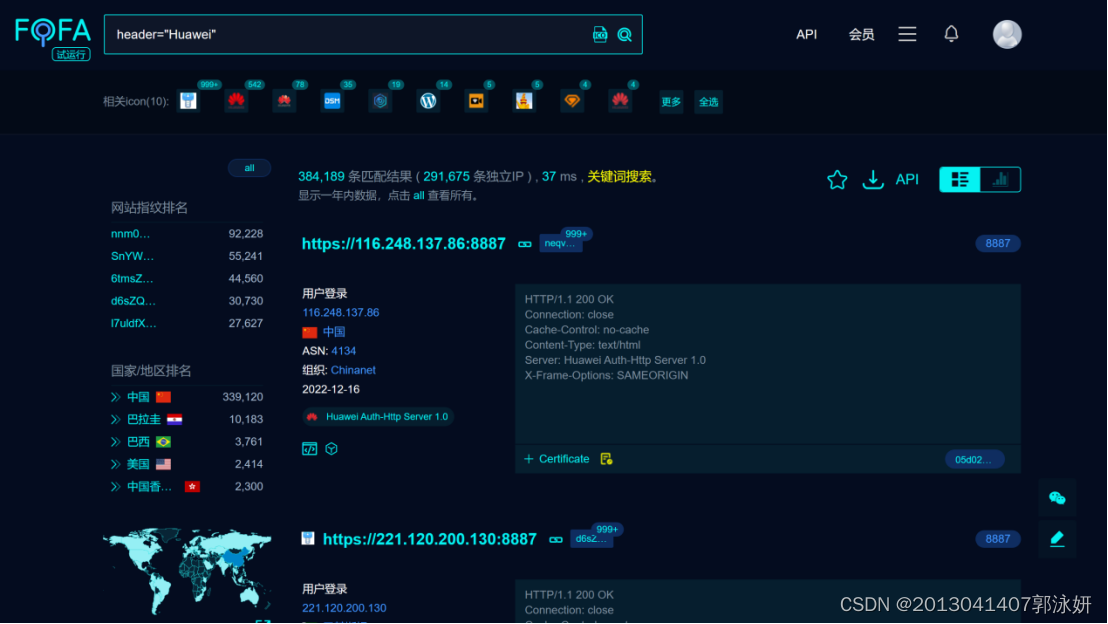The image size is (1108, 624).
Task: Switch to list view mode
Action: coord(960,179)
